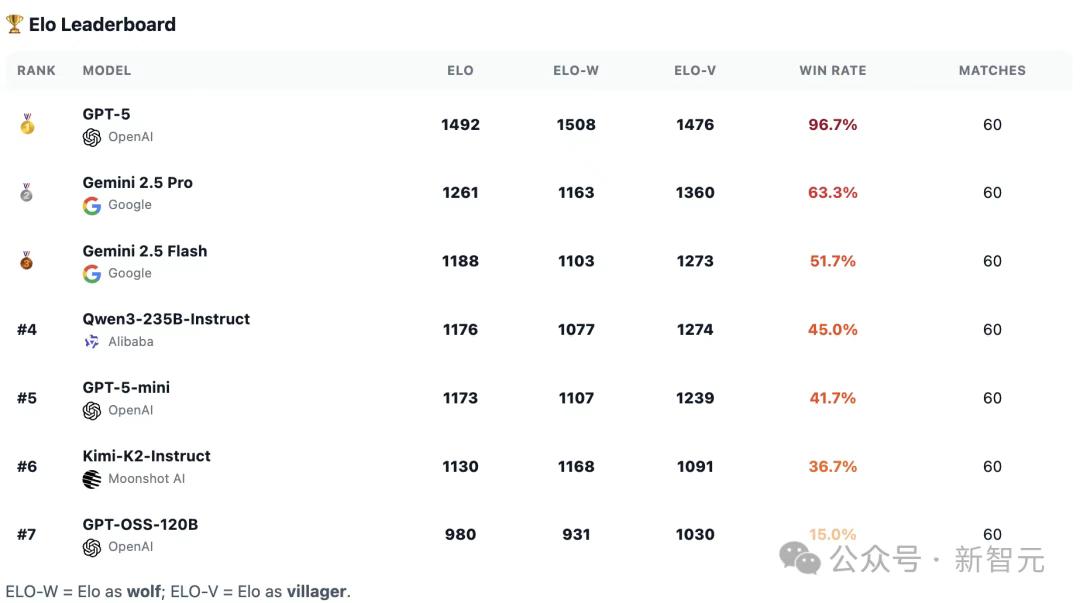Click the Alibaba logo under Qwen3-235B-Instruct
The image size is (1080, 603).
coord(92,342)
